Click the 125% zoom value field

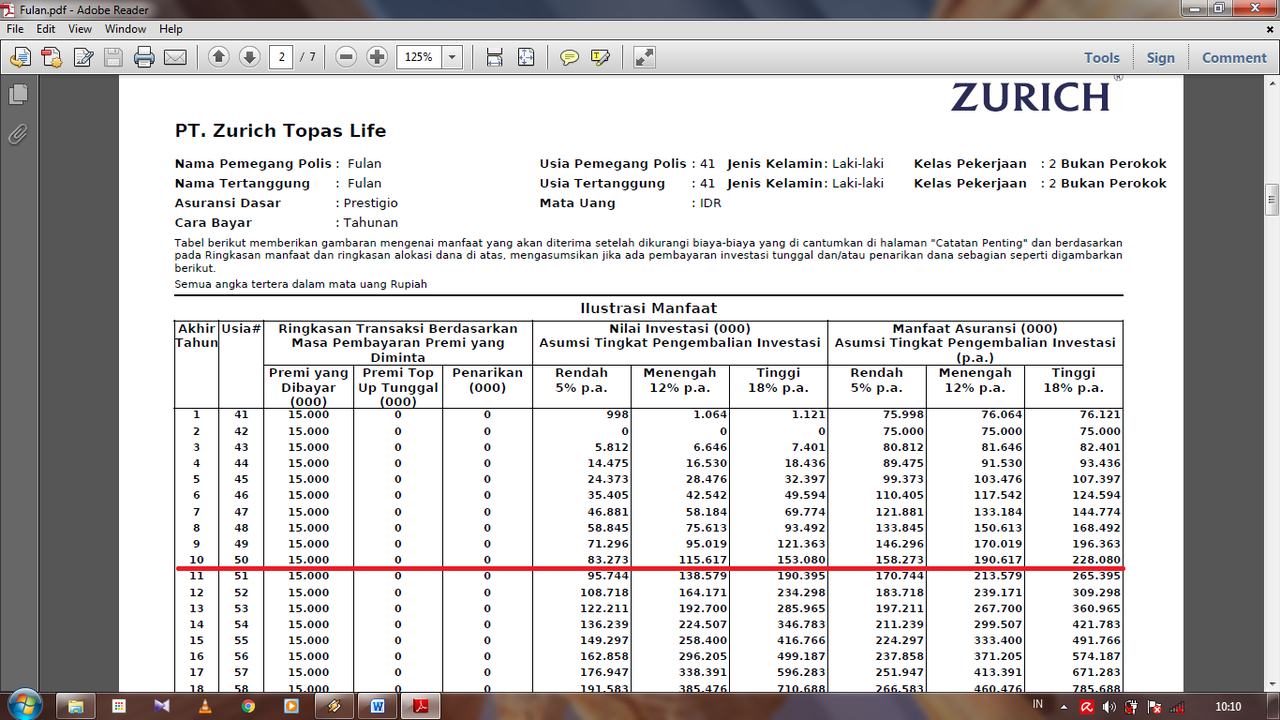tap(419, 57)
